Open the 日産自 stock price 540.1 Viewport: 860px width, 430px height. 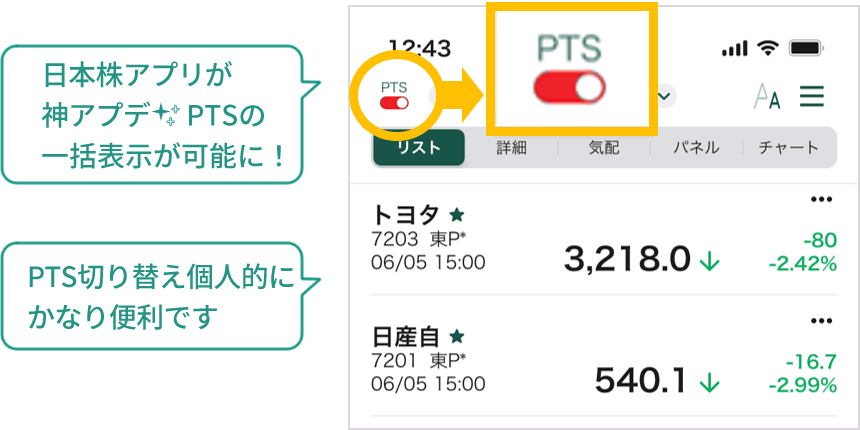coord(641,381)
